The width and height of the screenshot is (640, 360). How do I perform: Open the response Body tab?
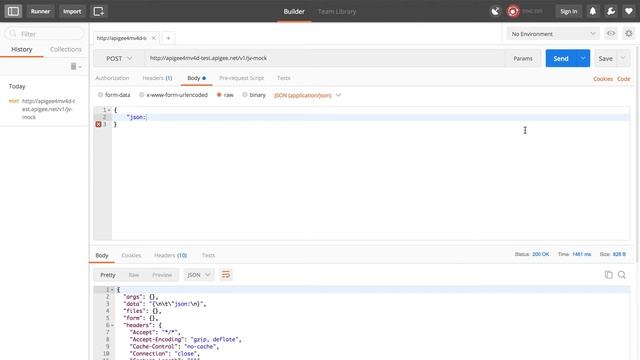[x=102, y=255]
